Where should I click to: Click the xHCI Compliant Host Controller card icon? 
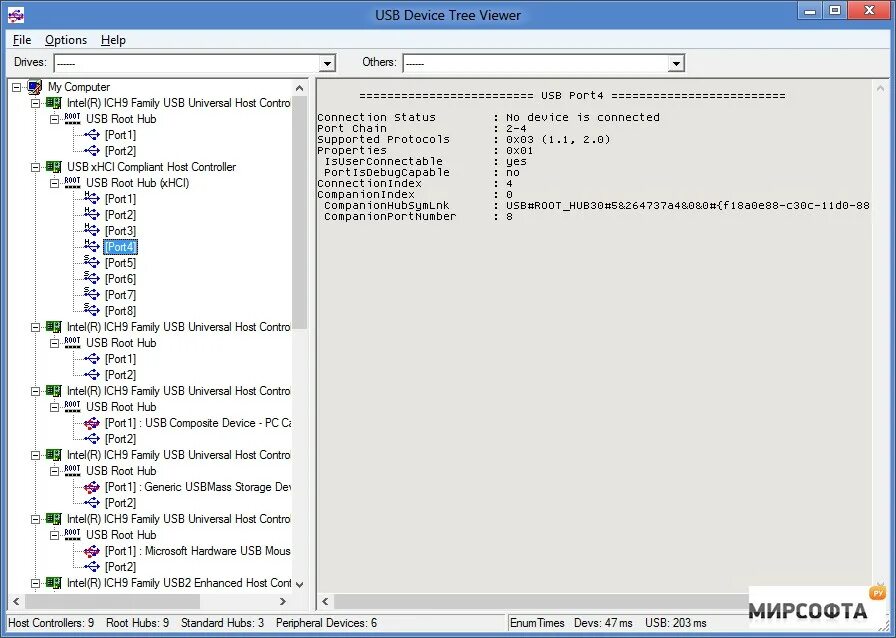(x=54, y=167)
